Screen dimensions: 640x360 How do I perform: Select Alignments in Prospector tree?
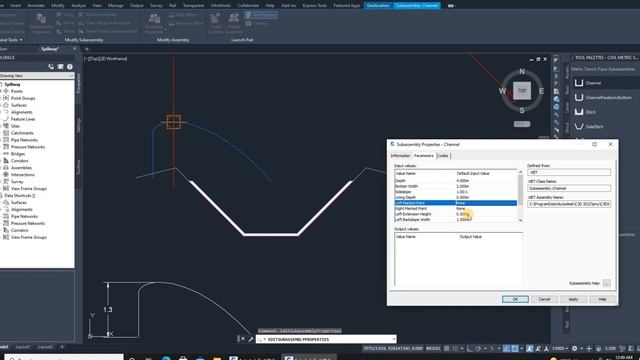[22, 112]
